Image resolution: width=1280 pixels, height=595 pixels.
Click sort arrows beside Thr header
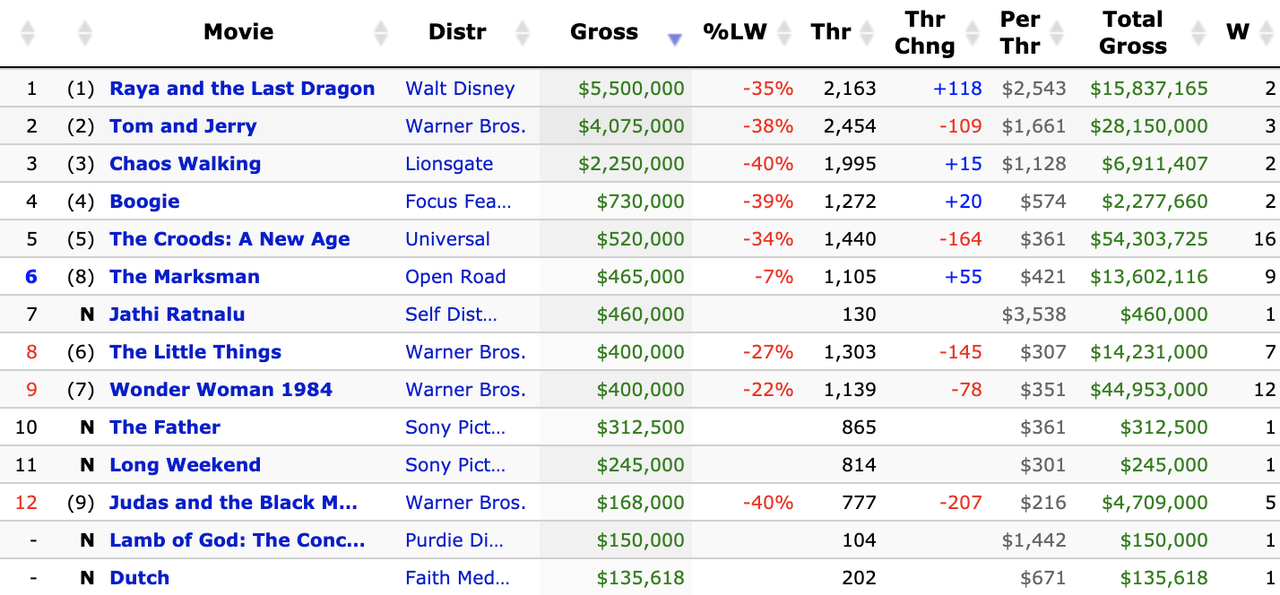[x=868, y=33]
